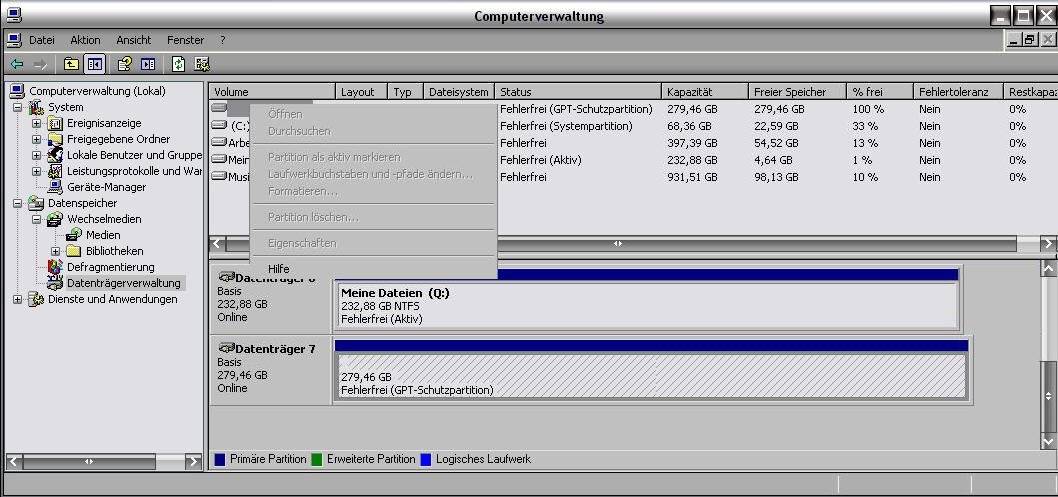Select Leistungsprotokolle und Warnungen icon
Viewport: 1058px width, 497px height.
55,171
